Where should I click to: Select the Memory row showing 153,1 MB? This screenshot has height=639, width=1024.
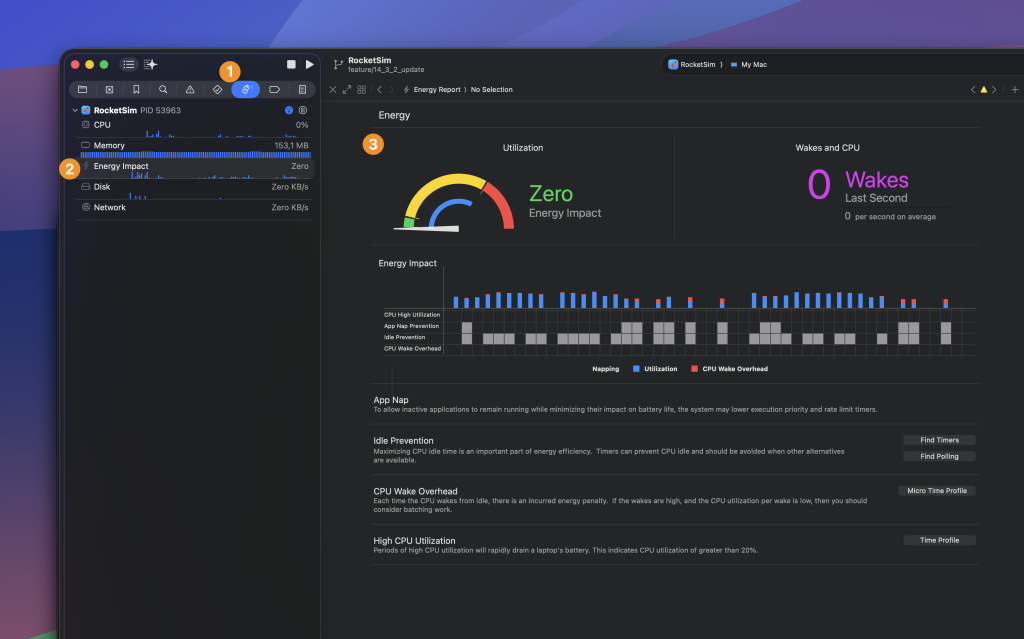[150, 145]
